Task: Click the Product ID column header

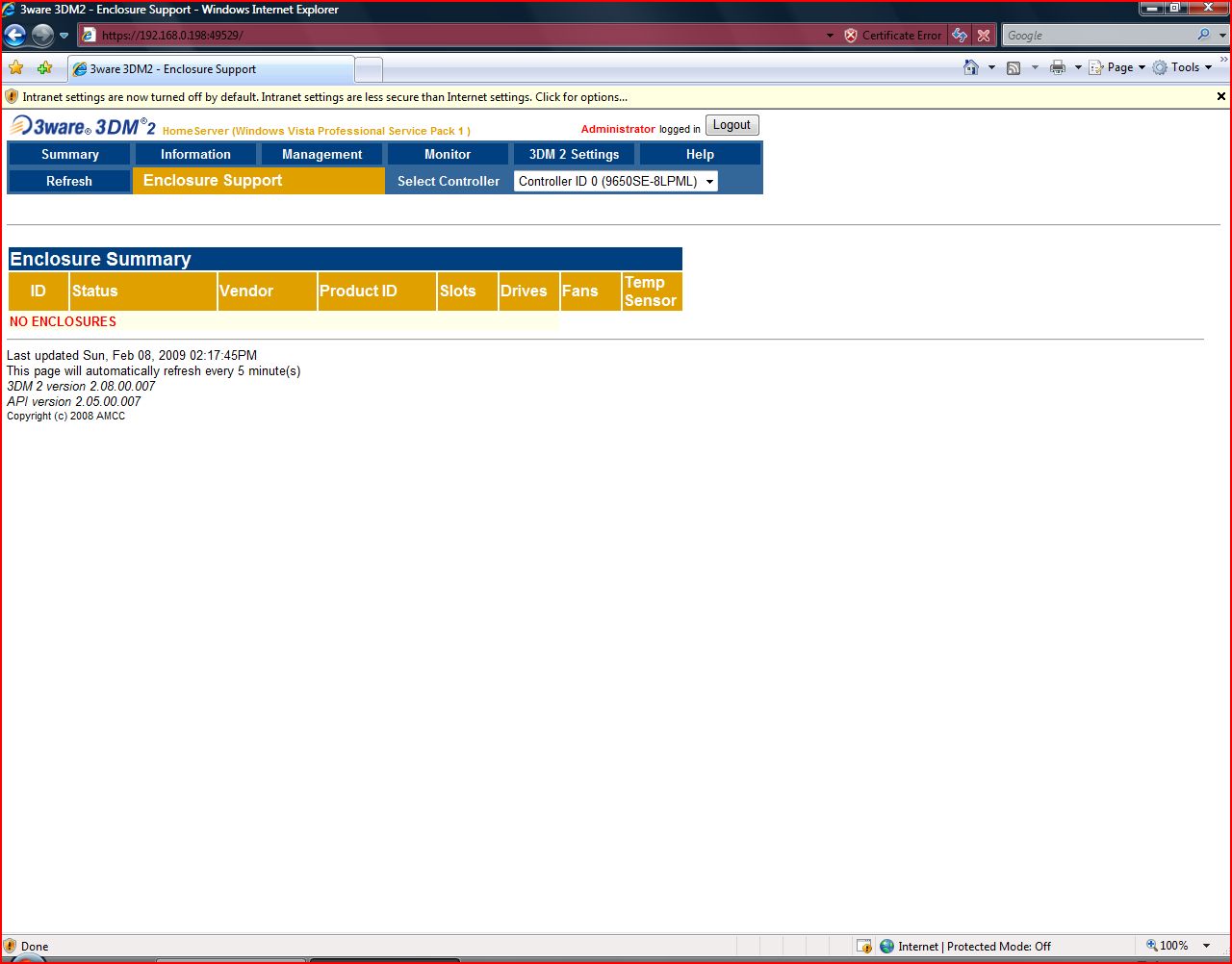Action: tap(377, 291)
